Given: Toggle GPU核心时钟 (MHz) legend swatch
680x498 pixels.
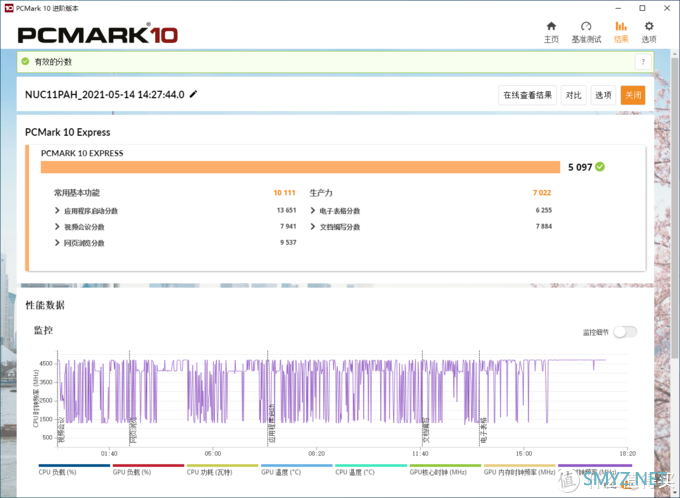Looking at the screenshot, I should (x=445, y=465).
